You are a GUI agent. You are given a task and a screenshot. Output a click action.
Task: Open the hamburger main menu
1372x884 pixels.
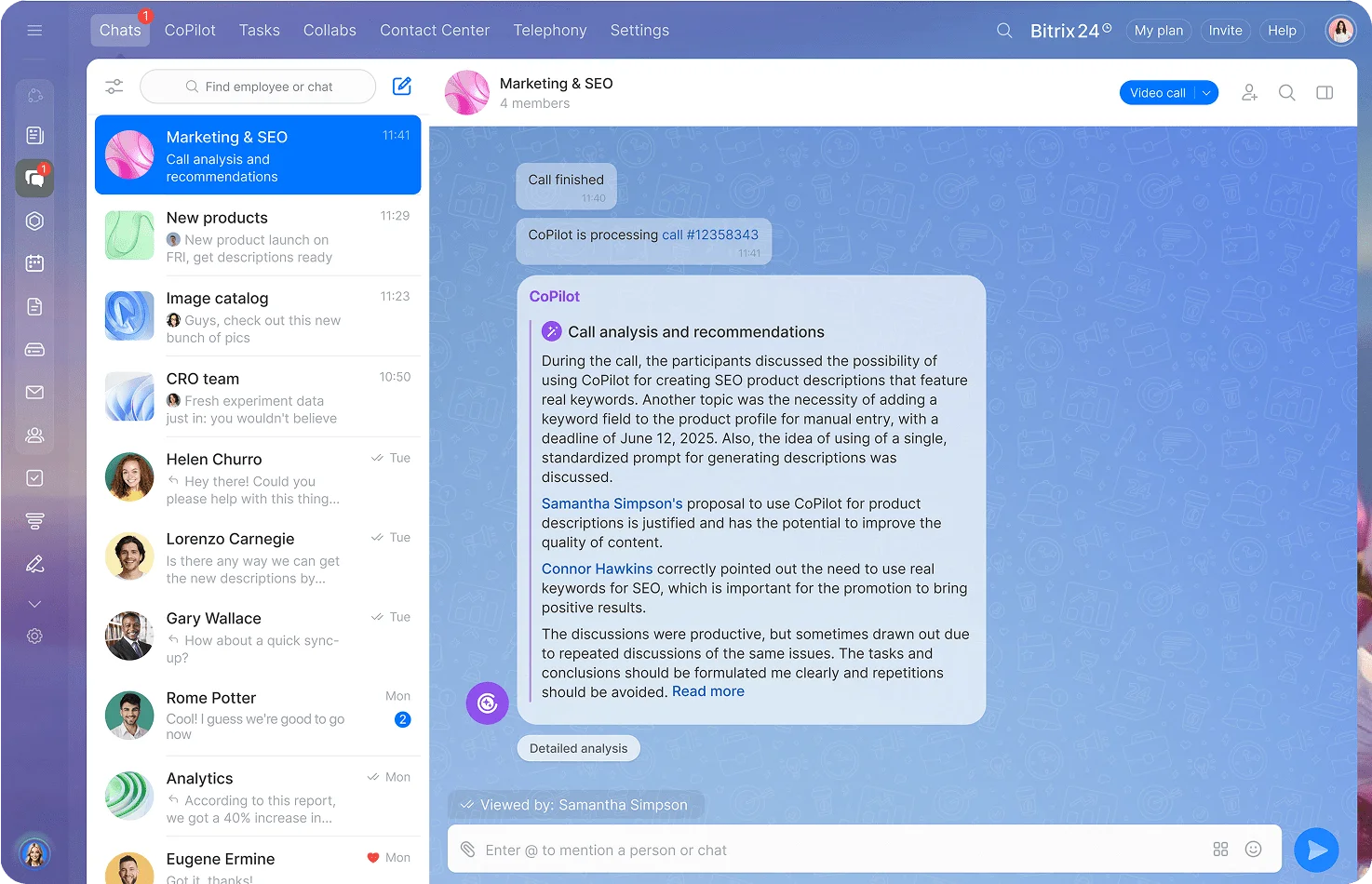click(x=34, y=31)
